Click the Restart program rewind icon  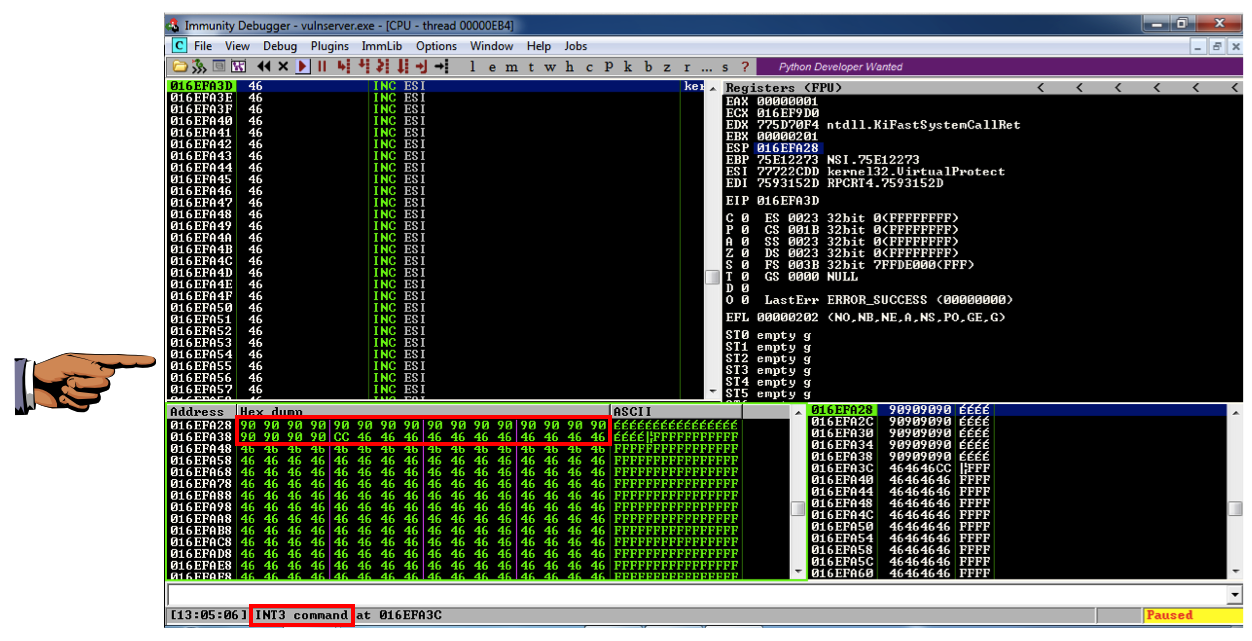(264, 67)
